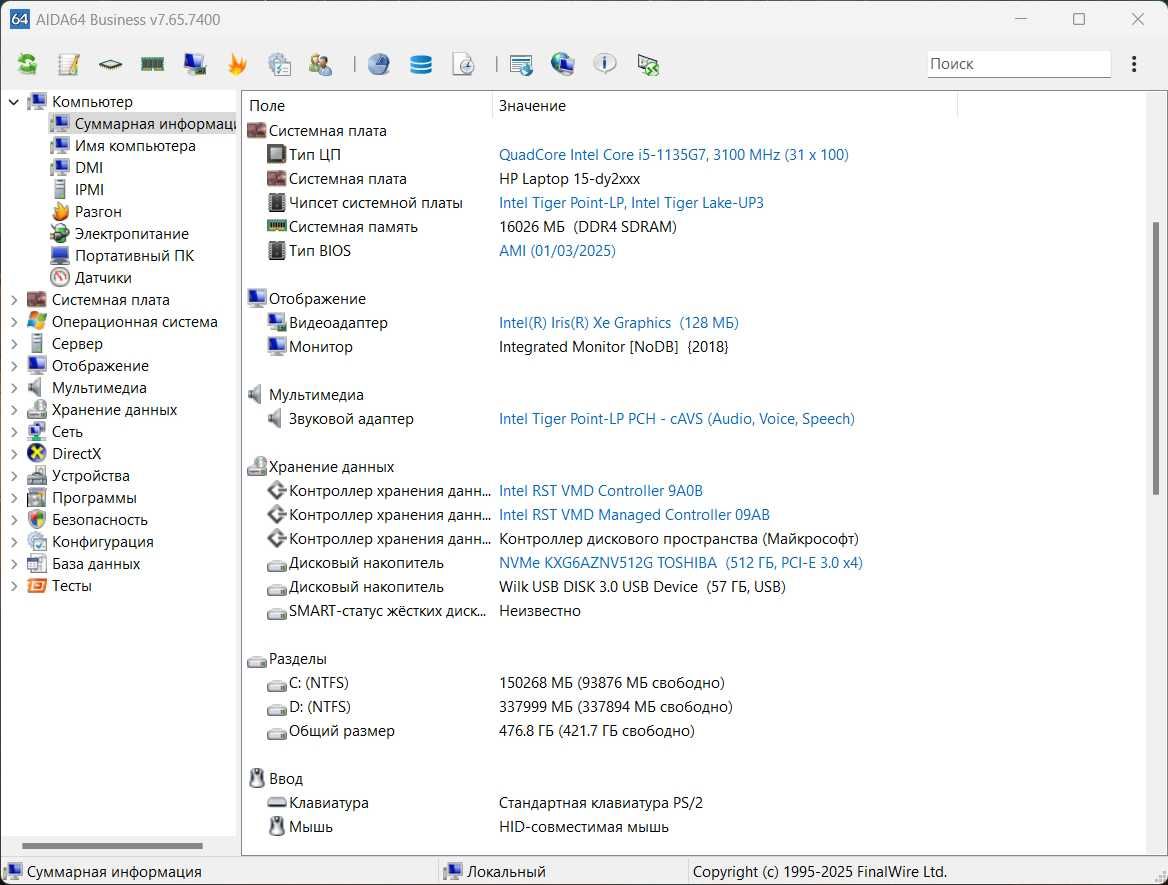Click the horizontal scrollbar under the tree

pos(112,846)
